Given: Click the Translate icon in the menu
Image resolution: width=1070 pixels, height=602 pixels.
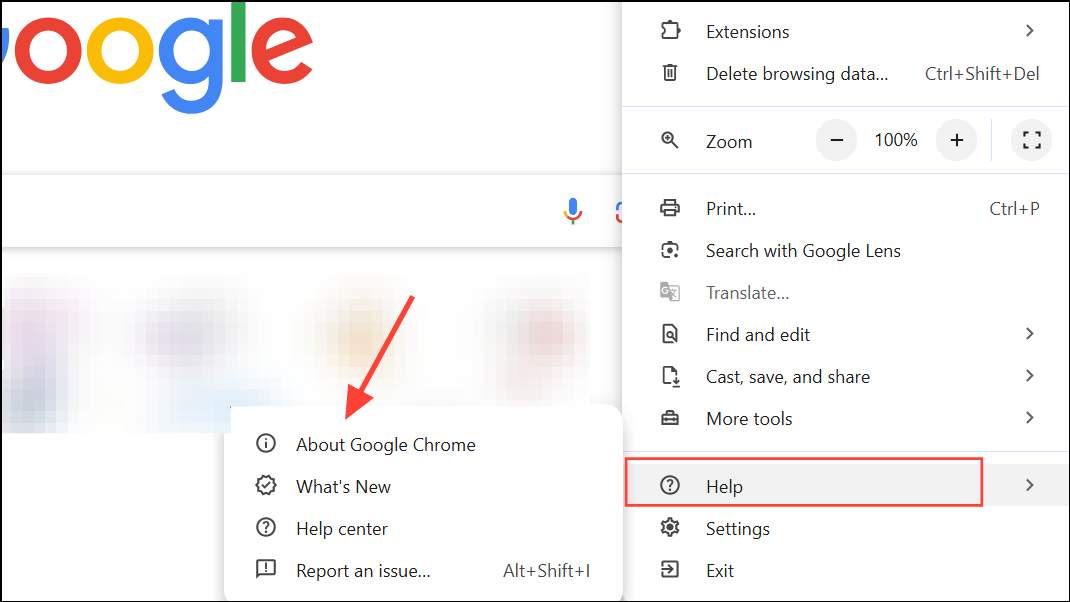Looking at the screenshot, I should point(670,292).
